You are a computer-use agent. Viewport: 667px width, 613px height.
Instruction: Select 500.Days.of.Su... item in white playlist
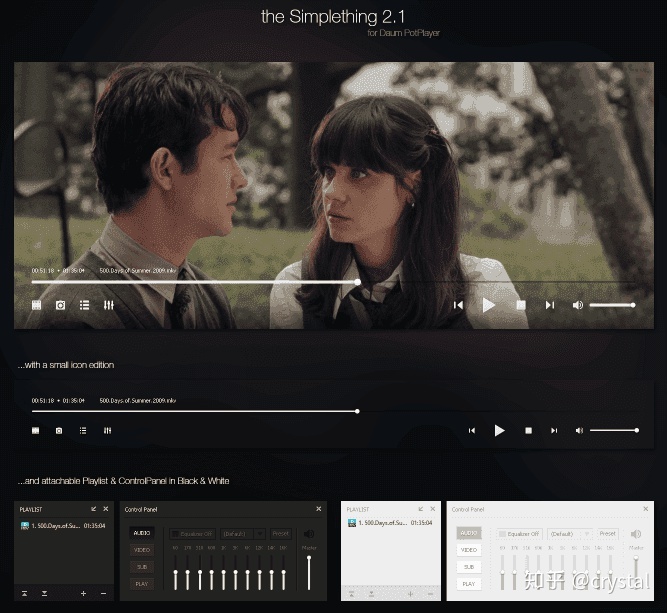click(x=390, y=523)
